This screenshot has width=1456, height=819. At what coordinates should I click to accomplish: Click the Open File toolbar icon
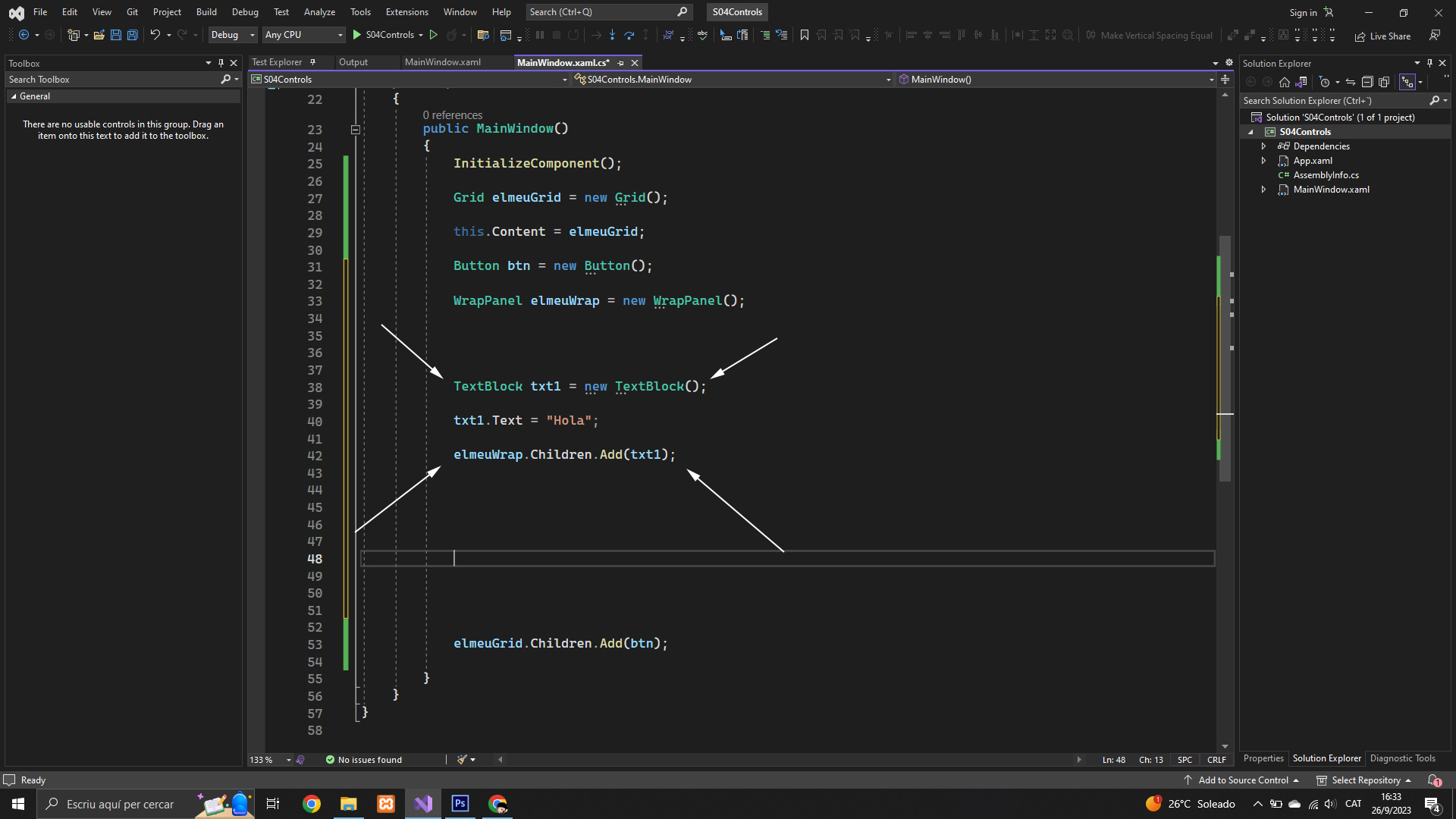[99, 35]
